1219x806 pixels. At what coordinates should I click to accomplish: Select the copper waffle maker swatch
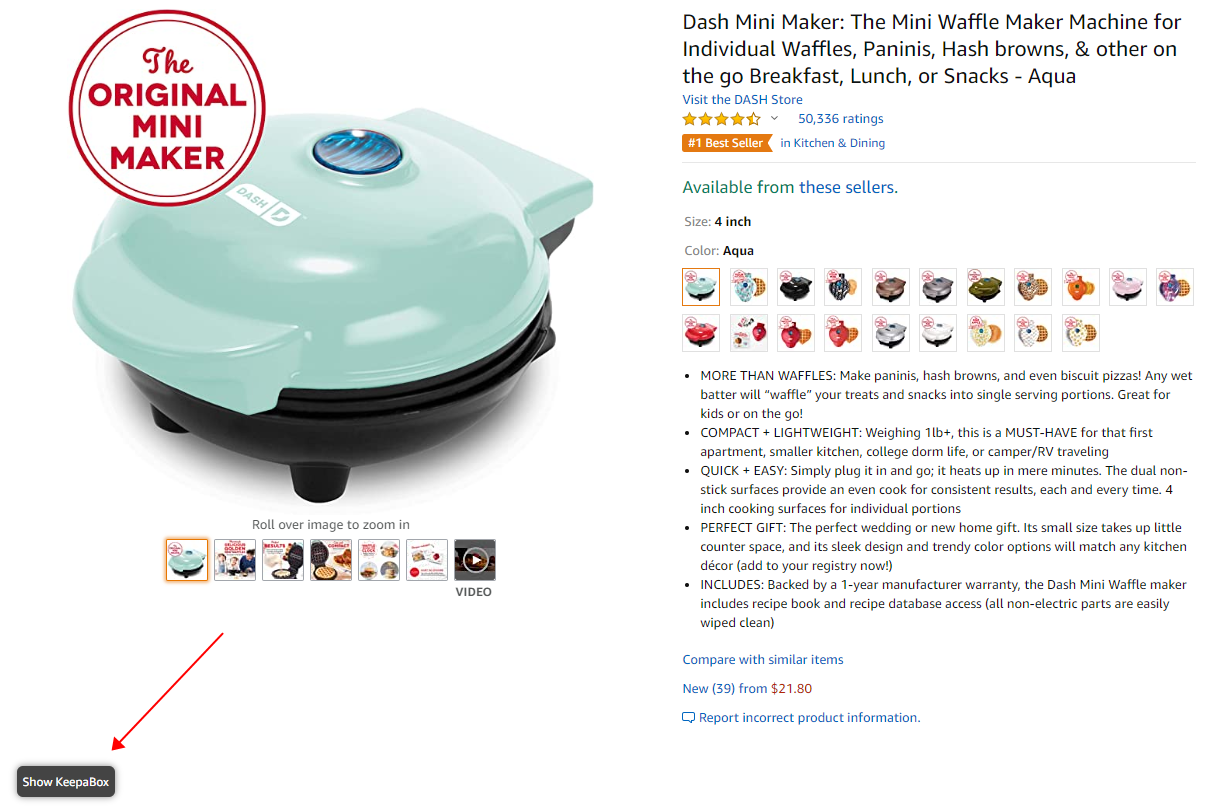coord(891,287)
